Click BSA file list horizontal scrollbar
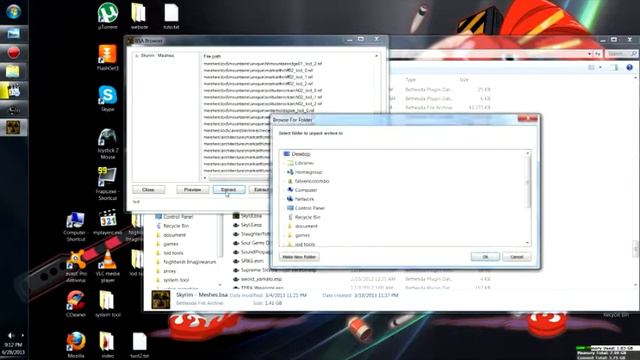The height and width of the screenshot is (360, 640). [238, 178]
